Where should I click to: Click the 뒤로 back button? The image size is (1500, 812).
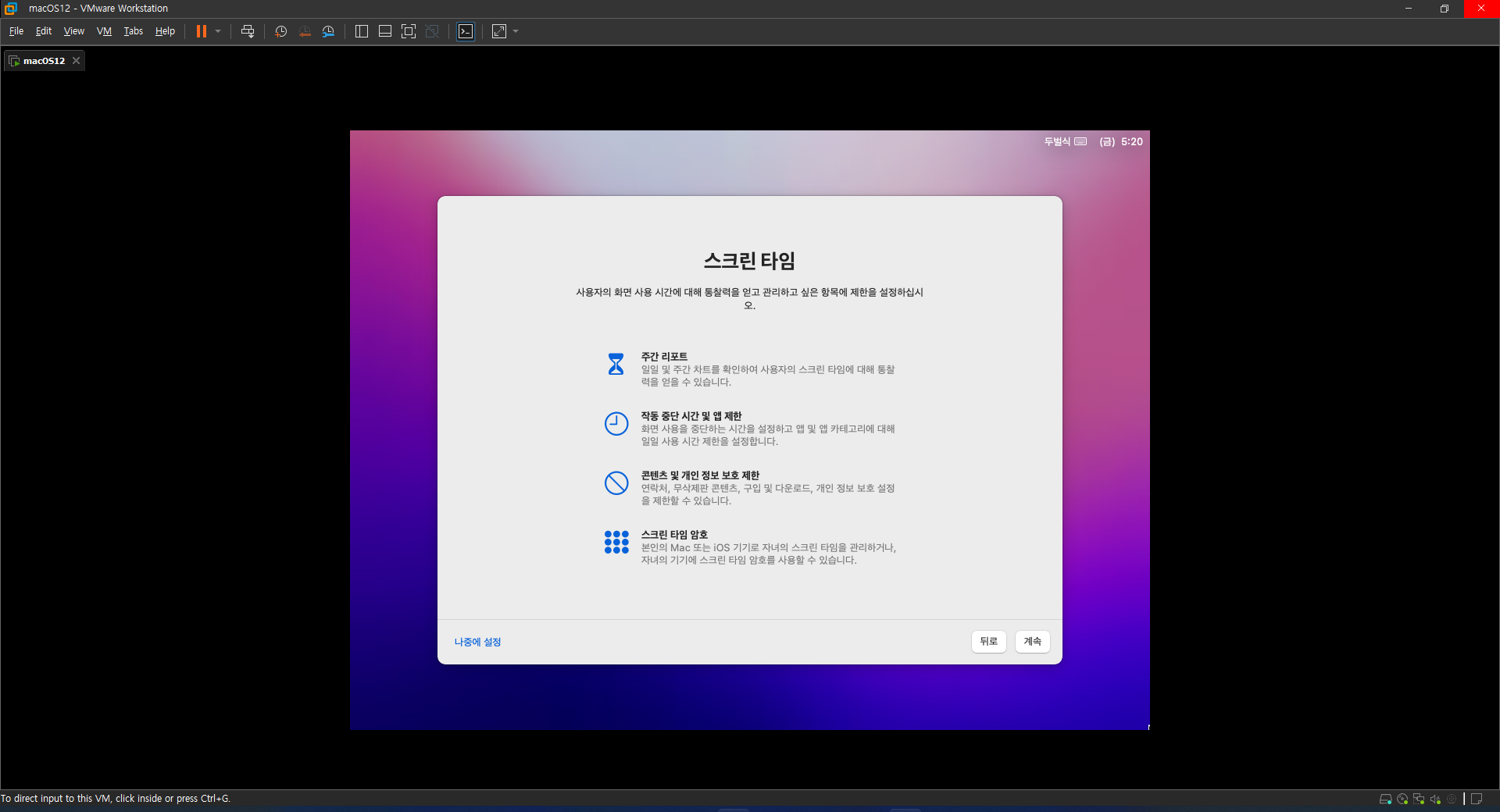click(x=989, y=641)
